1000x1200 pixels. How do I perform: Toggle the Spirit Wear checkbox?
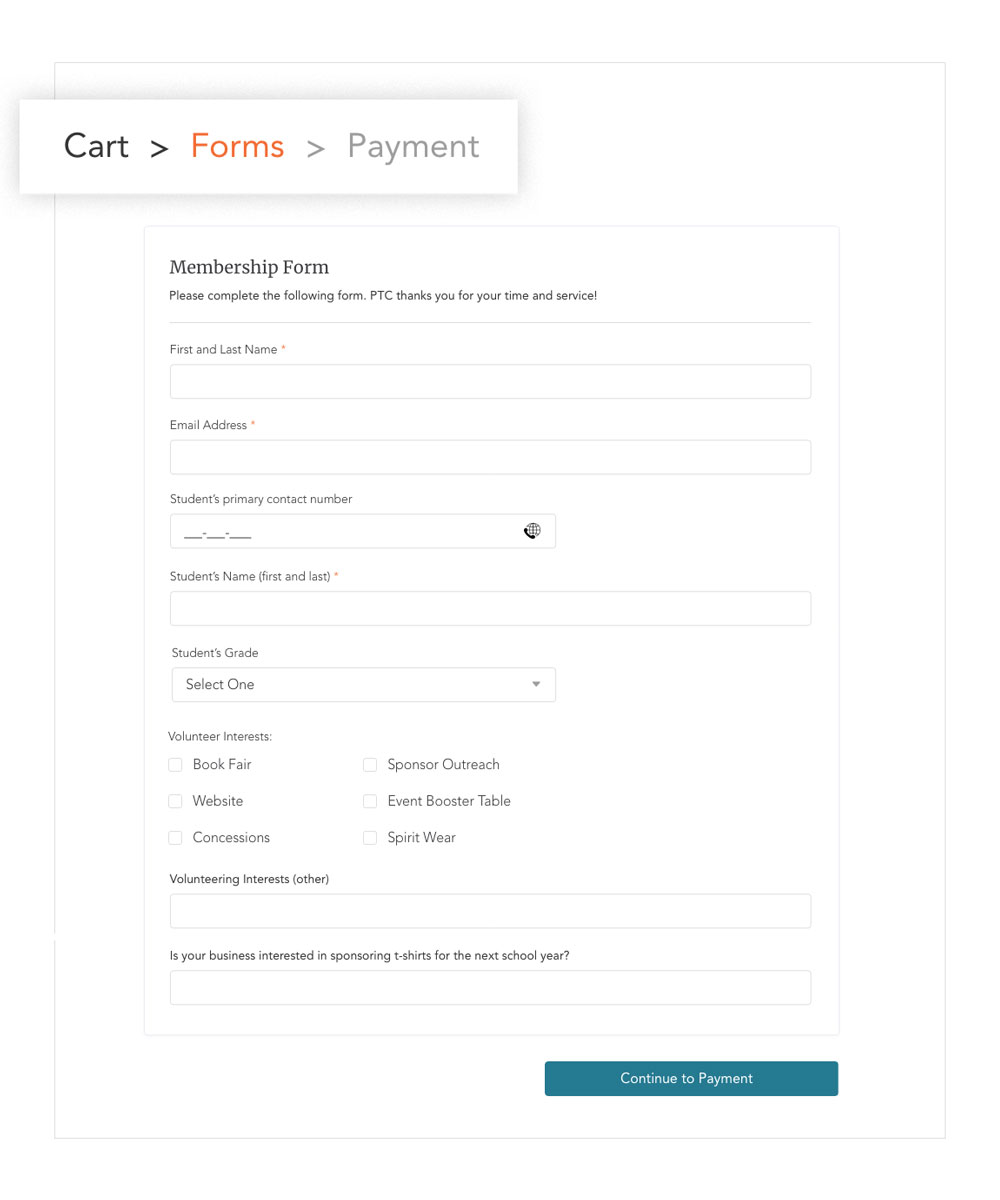click(x=370, y=838)
